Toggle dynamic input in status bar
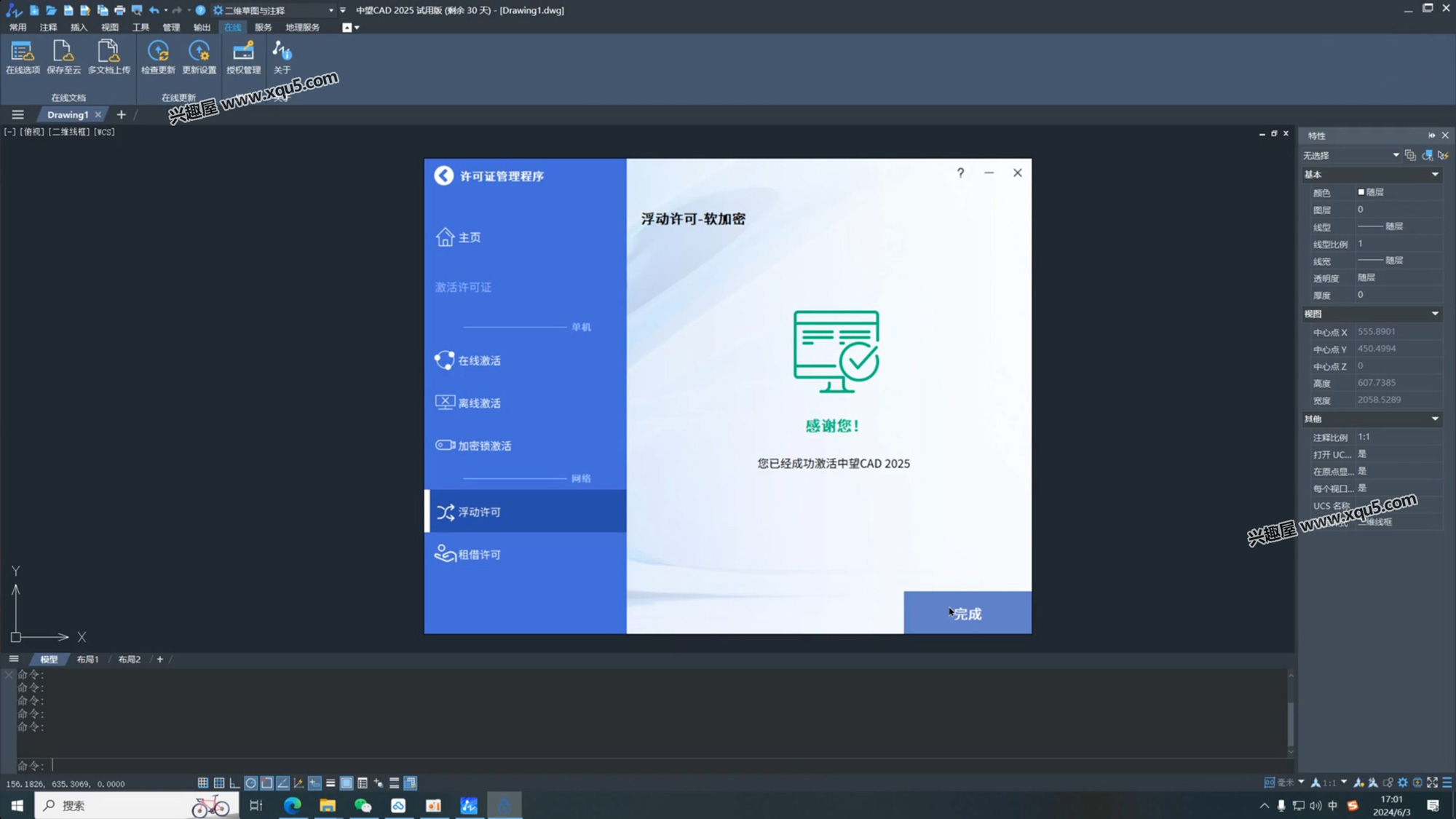 (x=314, y=783)
